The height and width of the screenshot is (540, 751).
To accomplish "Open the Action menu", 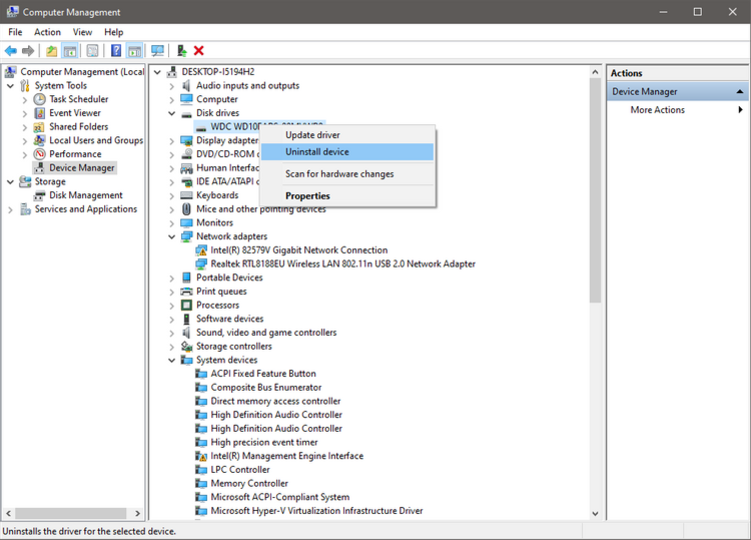I will click(47, 32).
